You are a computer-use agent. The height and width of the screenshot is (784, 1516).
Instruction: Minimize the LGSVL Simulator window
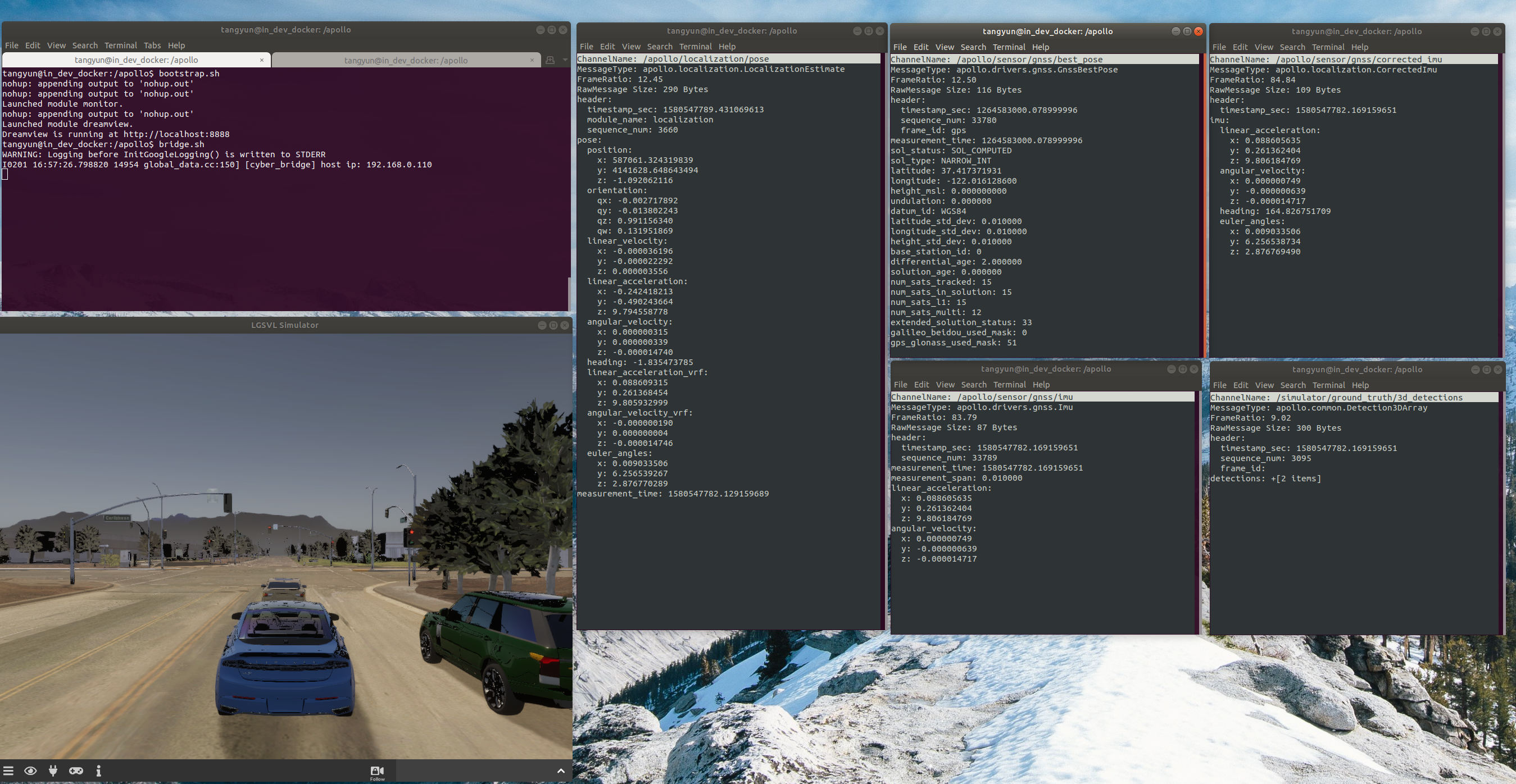click(x=542, y=325)
